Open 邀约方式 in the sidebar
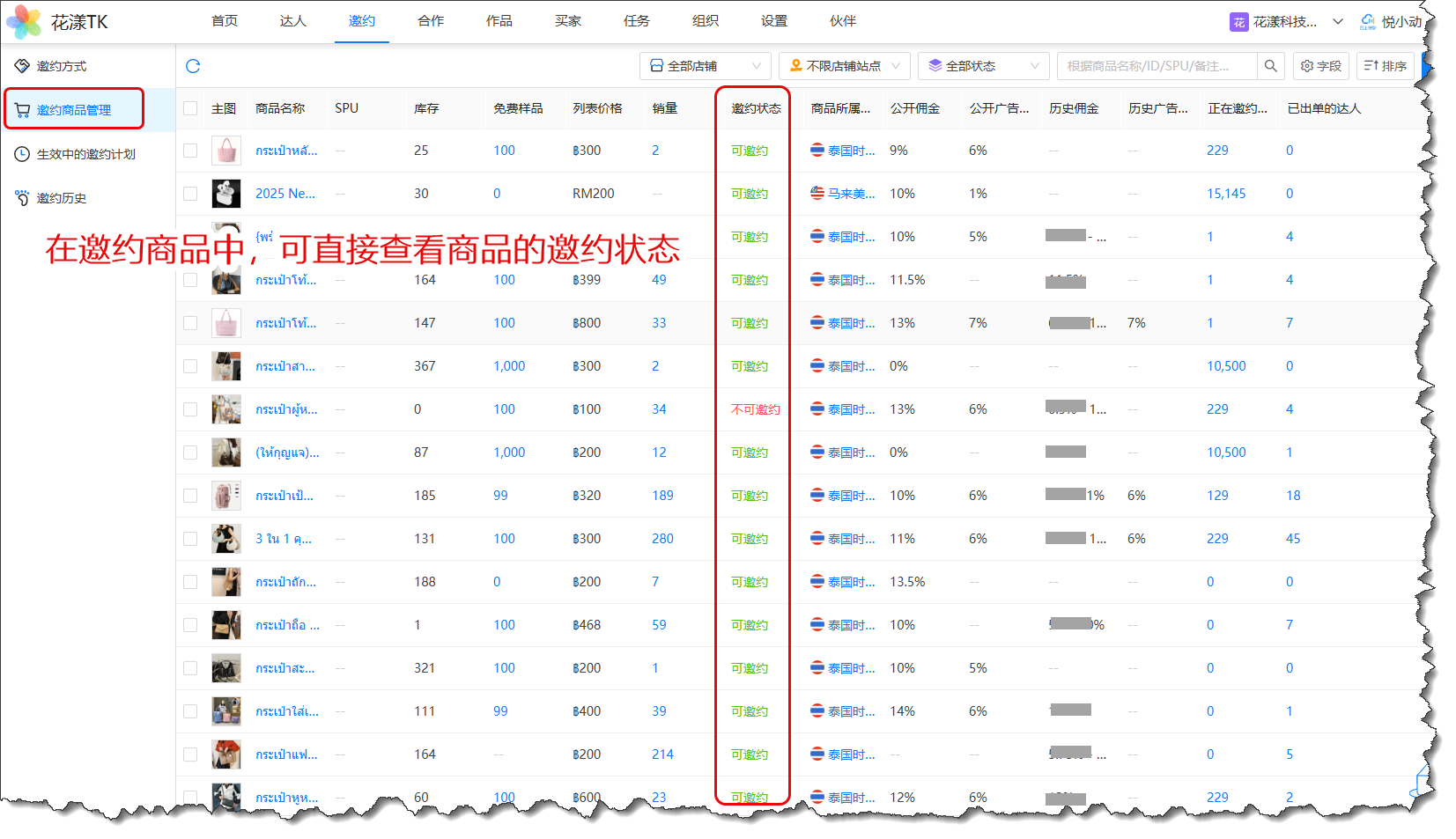 62,66
